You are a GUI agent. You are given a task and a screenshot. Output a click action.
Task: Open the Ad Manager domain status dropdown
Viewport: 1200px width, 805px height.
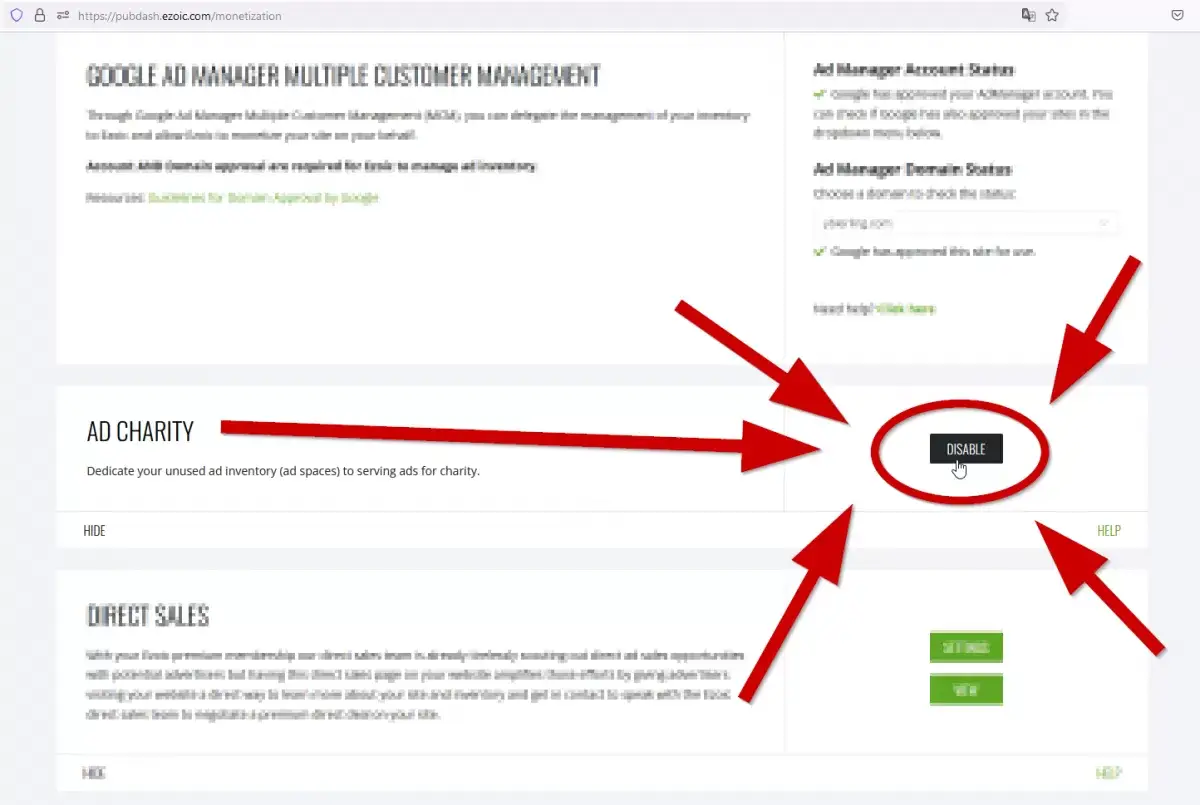[x=966, y=223]
